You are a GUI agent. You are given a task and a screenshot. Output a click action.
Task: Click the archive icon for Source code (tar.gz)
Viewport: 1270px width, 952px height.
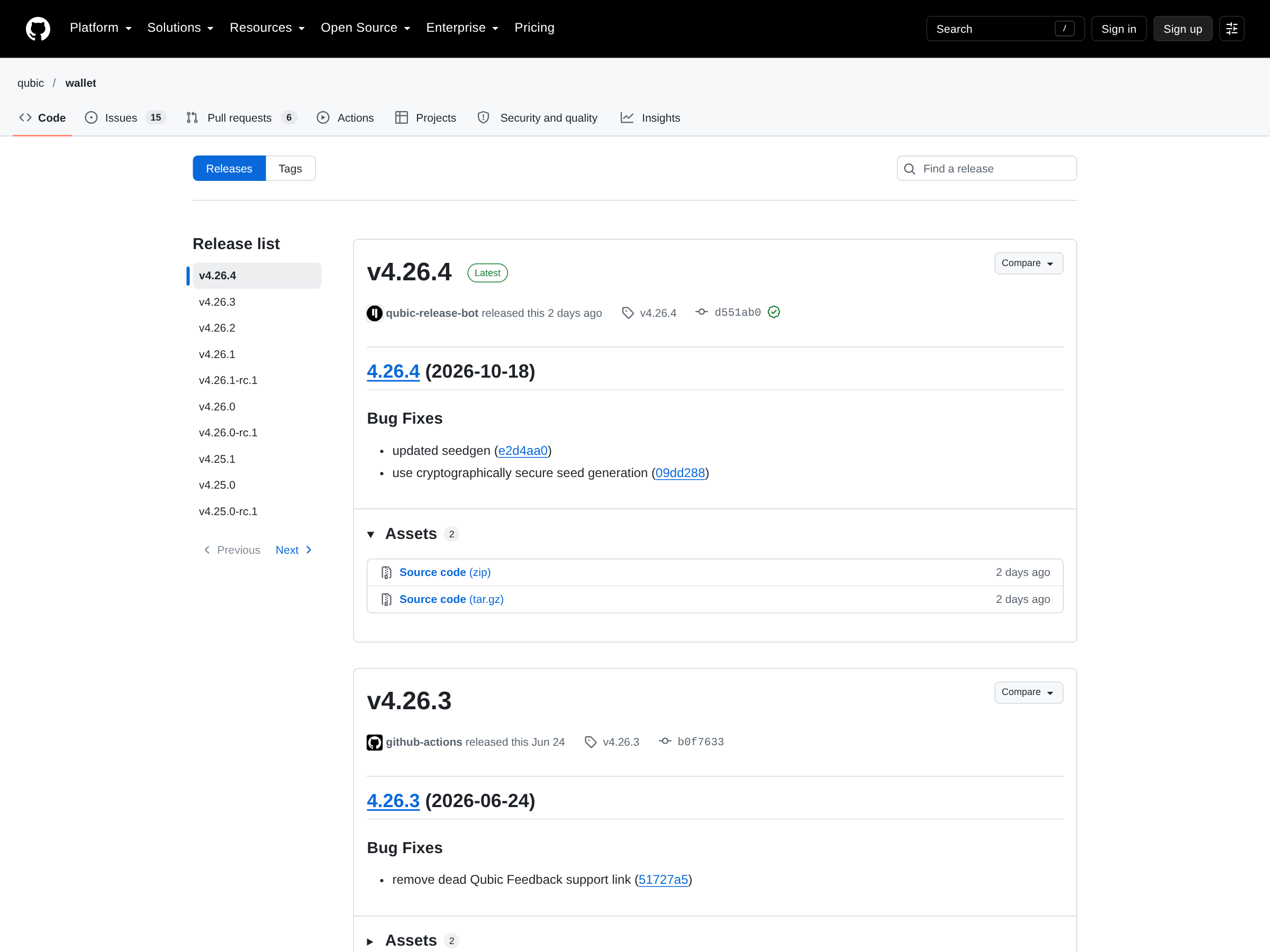tap(386, 599)
